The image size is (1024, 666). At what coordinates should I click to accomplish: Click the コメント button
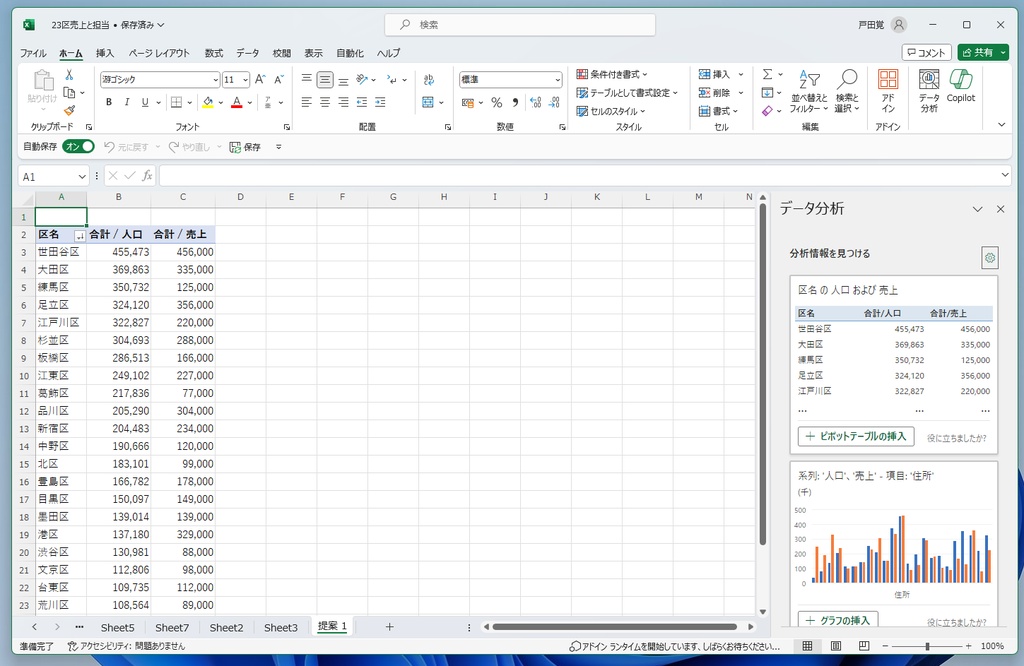926,52
